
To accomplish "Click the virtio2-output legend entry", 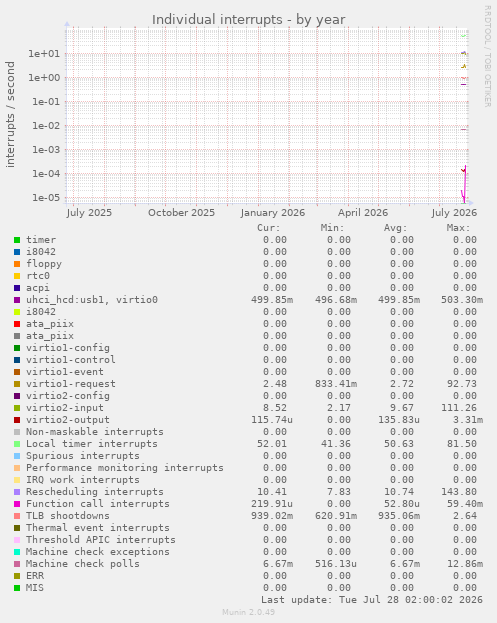I will click(x=68, y=420).
